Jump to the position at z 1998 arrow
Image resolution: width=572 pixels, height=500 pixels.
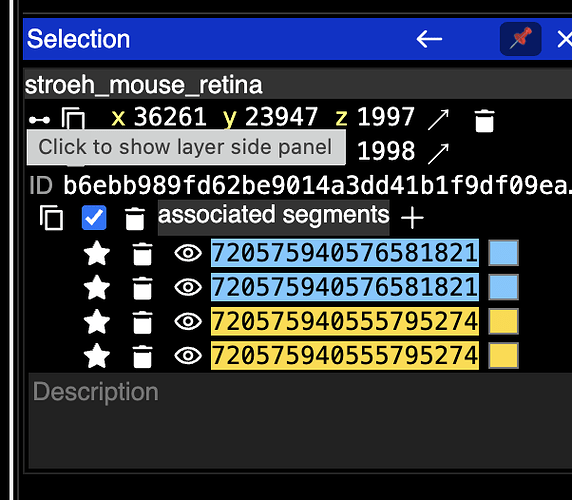(x=438, y=154)
